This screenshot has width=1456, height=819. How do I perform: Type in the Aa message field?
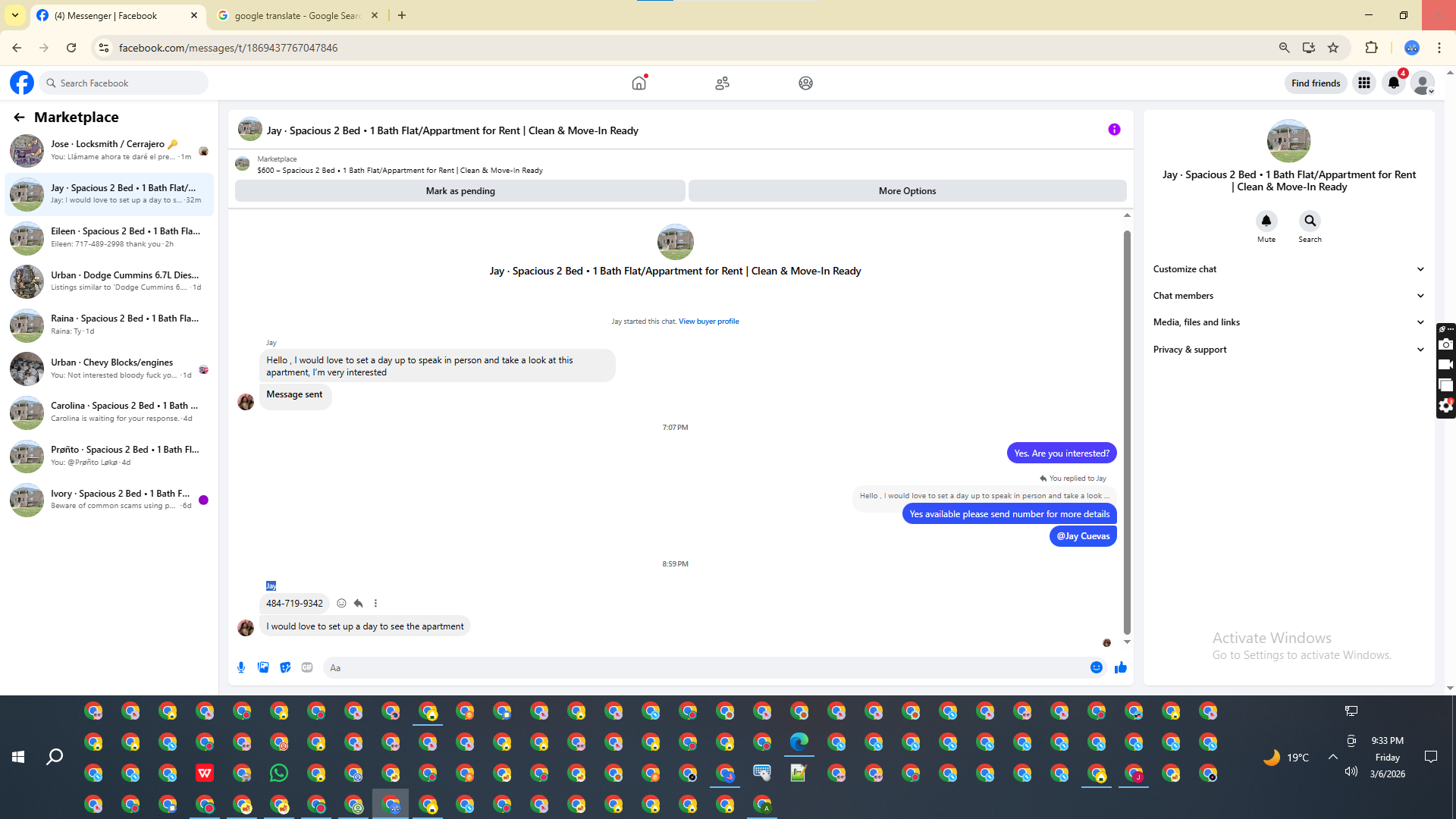click(705, 668)
